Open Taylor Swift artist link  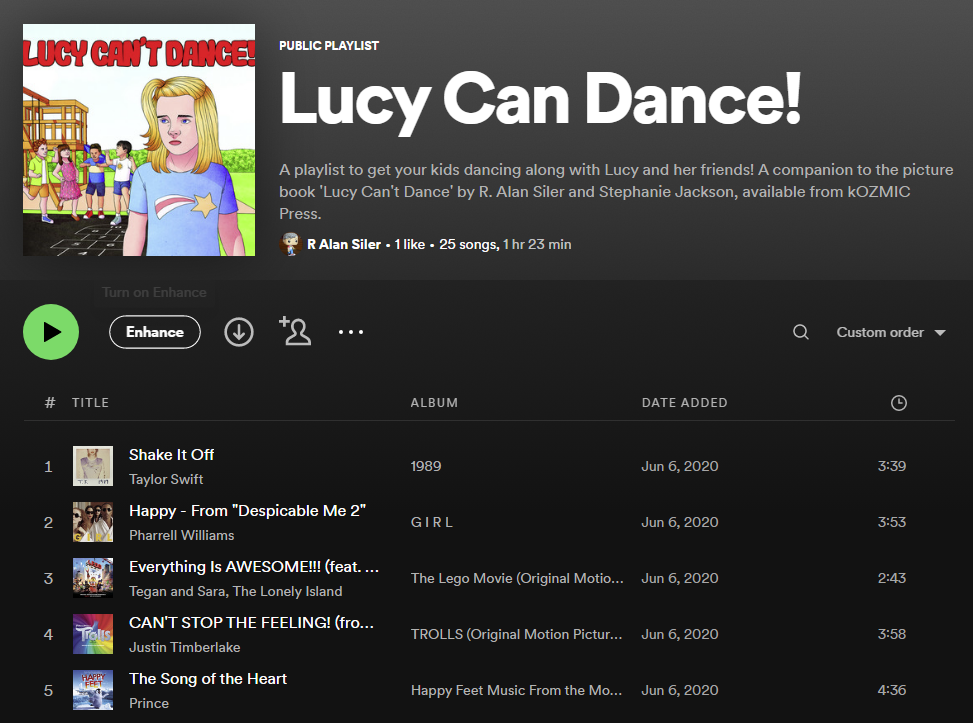(x=166, y=479)
